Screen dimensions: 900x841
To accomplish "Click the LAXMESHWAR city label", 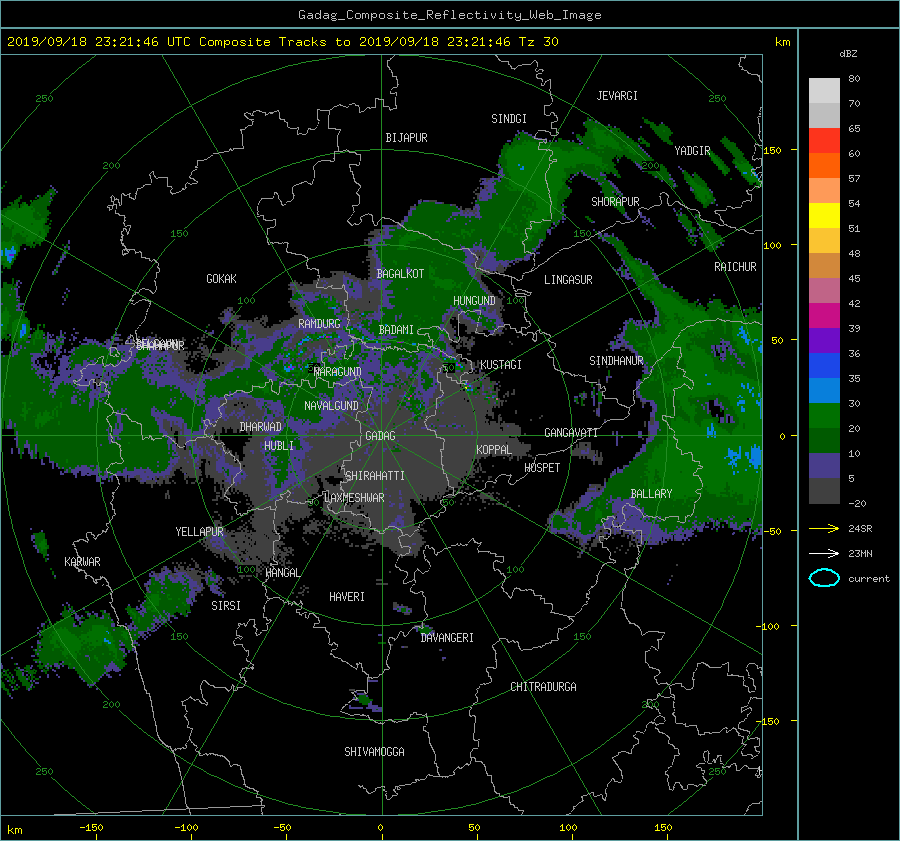I will [x=354, y=498].
